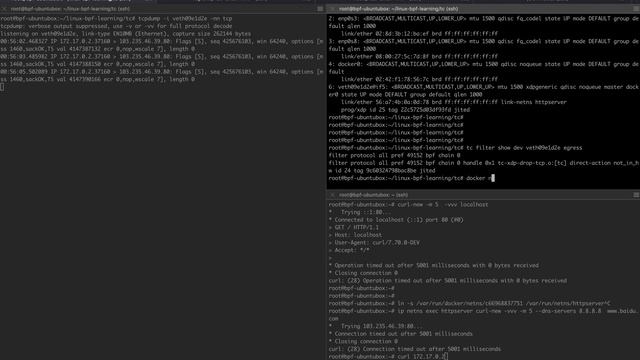The image size is (640, 360).
Task: Click '> GET / HTTP/1.1' line
Action: [x=353, y=227]
